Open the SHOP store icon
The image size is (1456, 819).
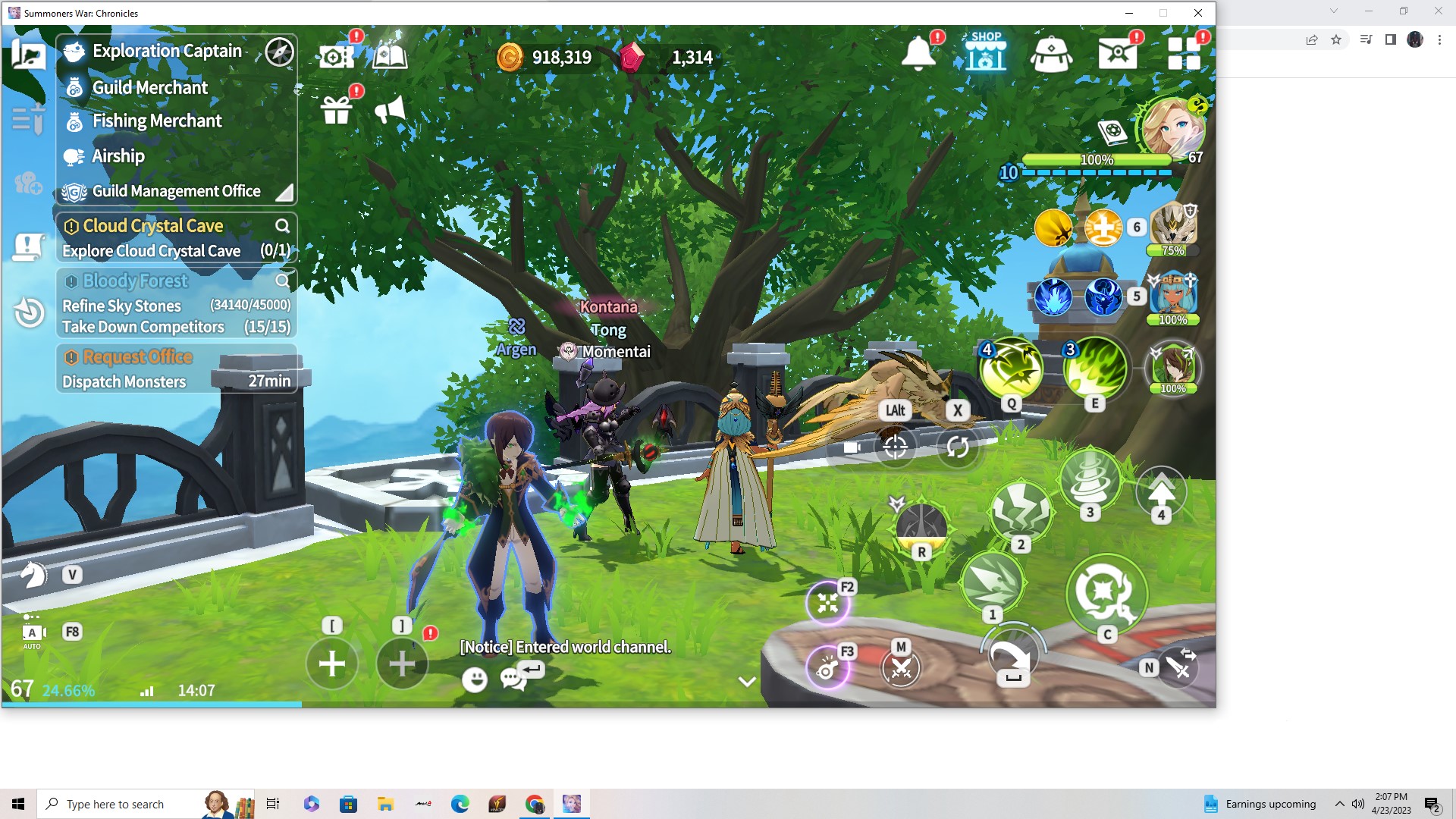[985, 52]
